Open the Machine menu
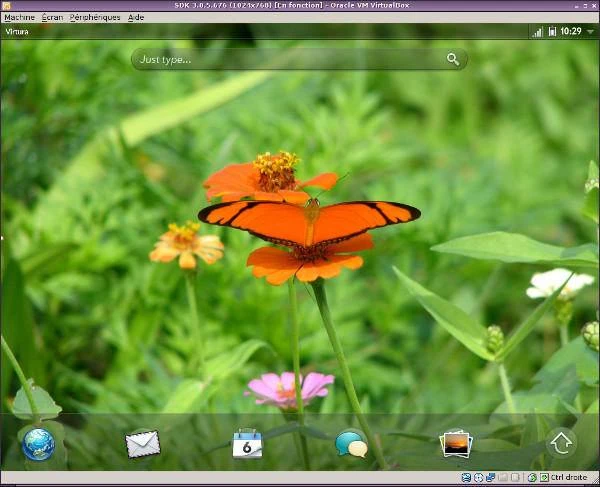 (20, 18)
